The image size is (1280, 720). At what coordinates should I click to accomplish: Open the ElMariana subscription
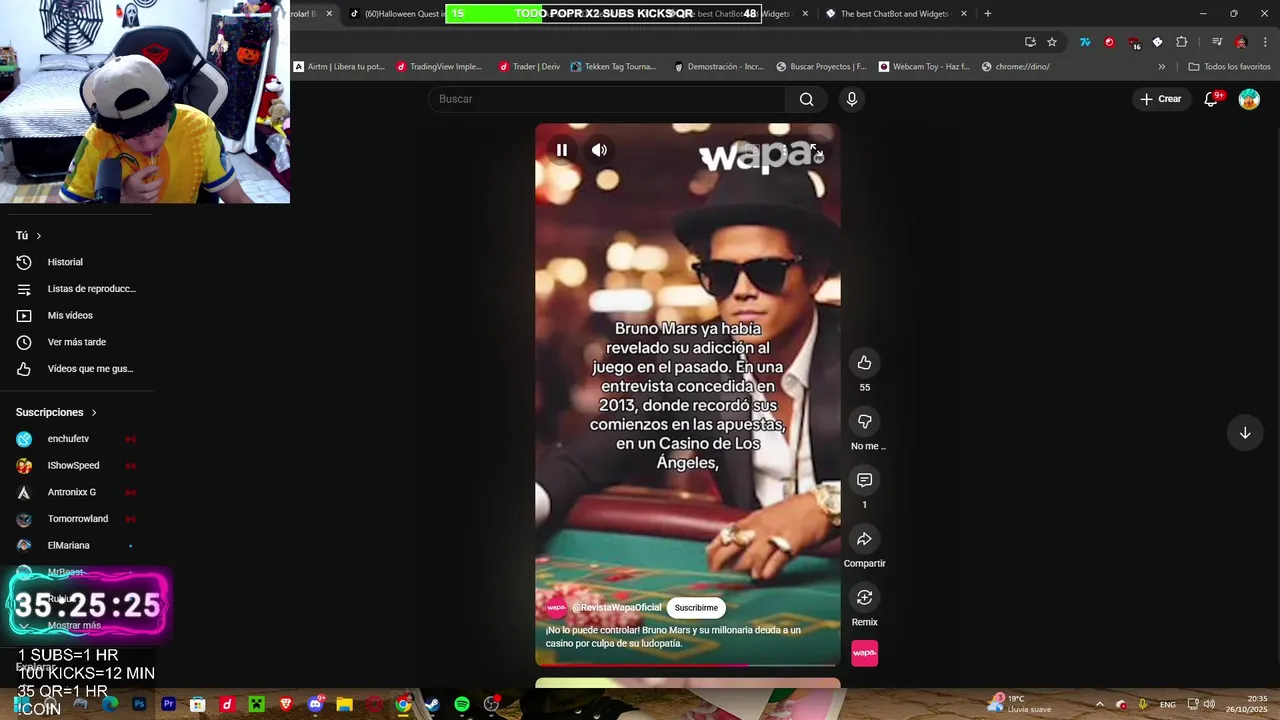point(76,546)
